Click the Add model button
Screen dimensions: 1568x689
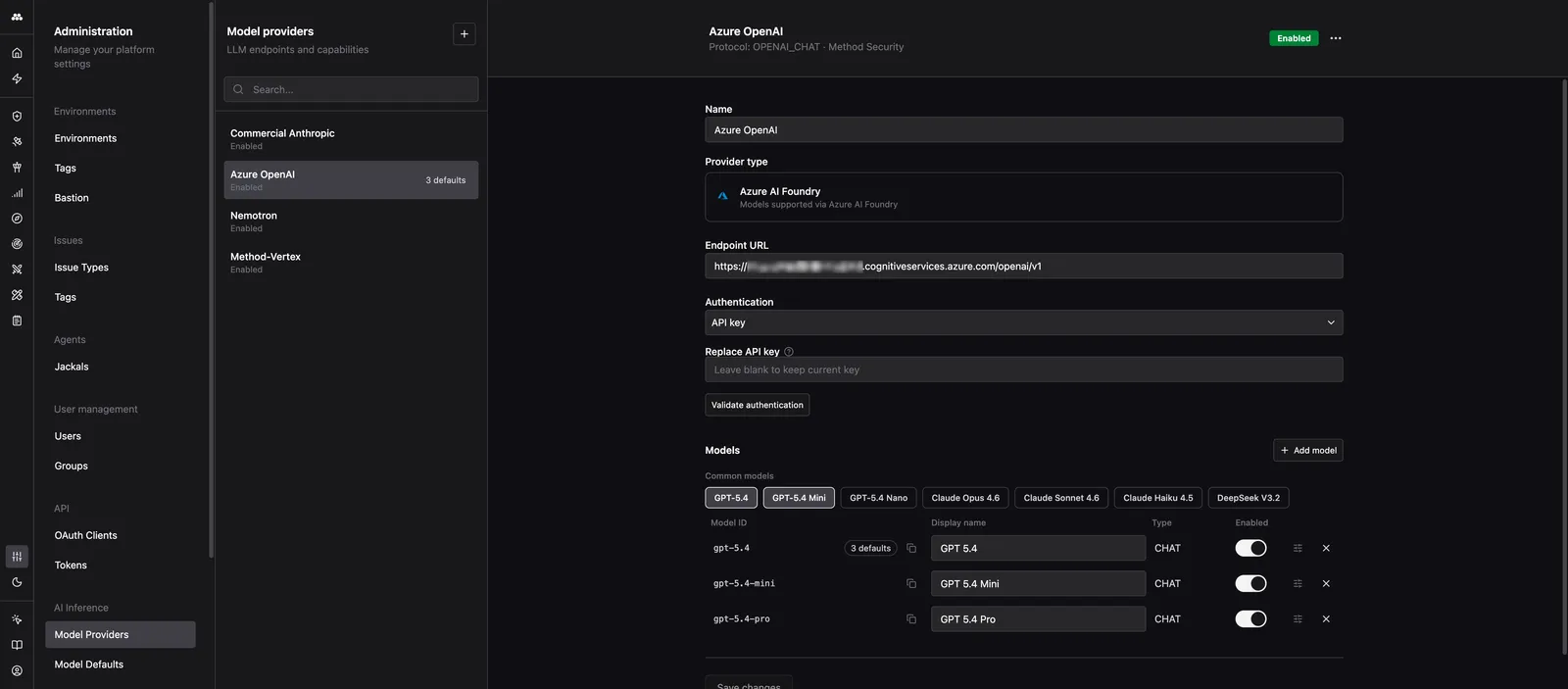point(1308,451)
